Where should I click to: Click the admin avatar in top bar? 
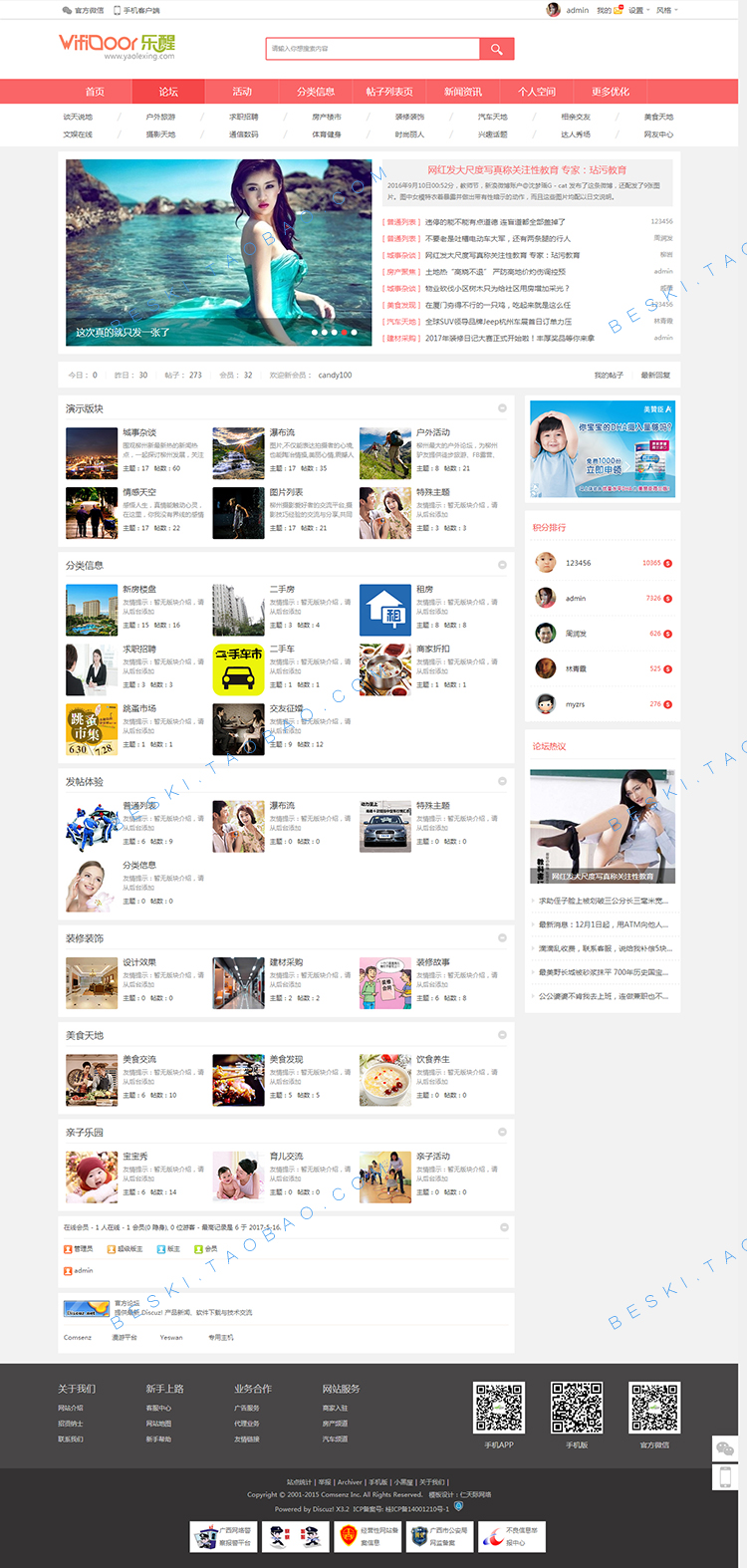coord(553,10)
